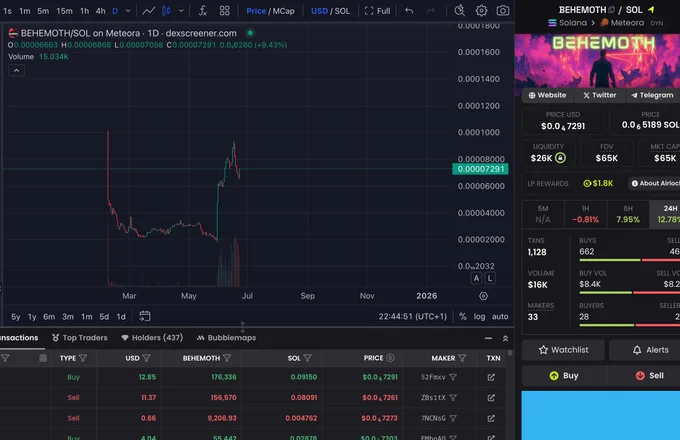Take a chart snapshot with camera icon
The image size is (680, 440).
click(503, 10)
